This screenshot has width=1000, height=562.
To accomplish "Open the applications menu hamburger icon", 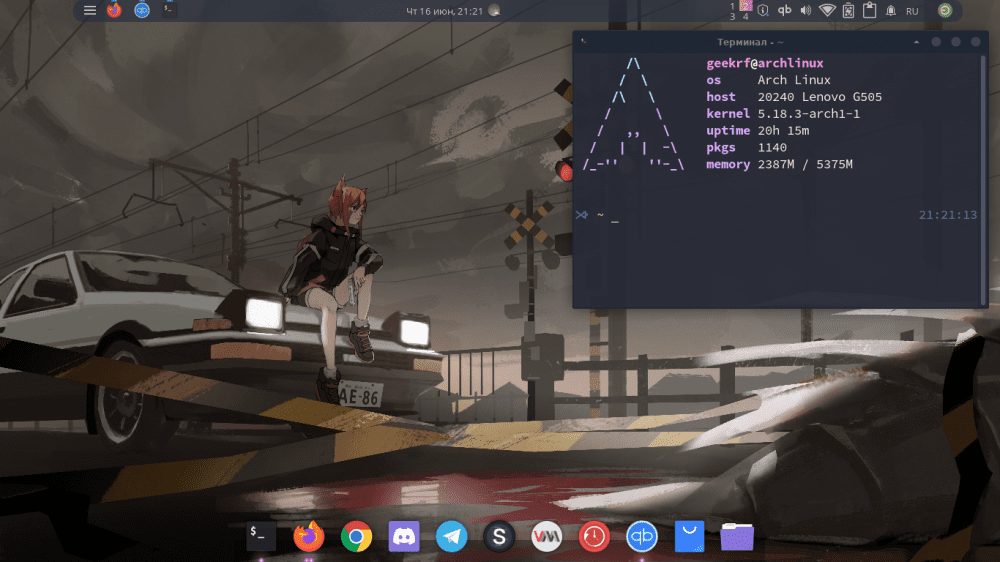I will pos(90,10).
